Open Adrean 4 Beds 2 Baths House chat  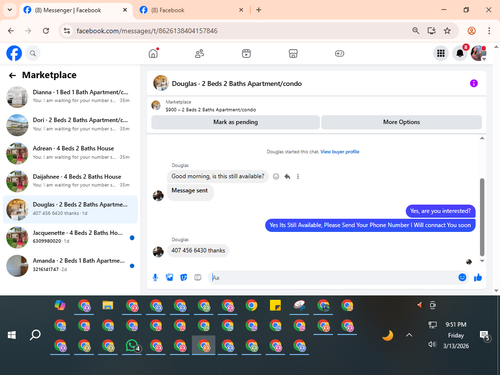[x=70, y=153]
